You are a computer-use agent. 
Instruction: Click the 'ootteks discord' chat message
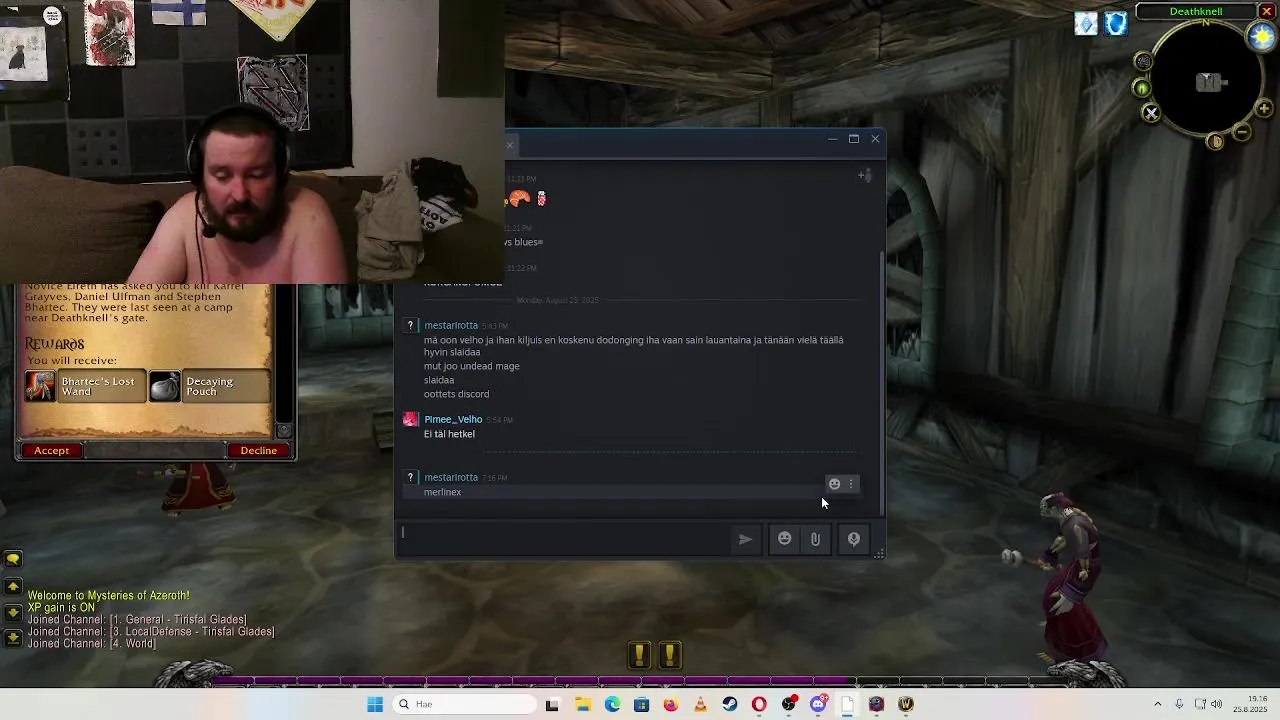[456, 394]
